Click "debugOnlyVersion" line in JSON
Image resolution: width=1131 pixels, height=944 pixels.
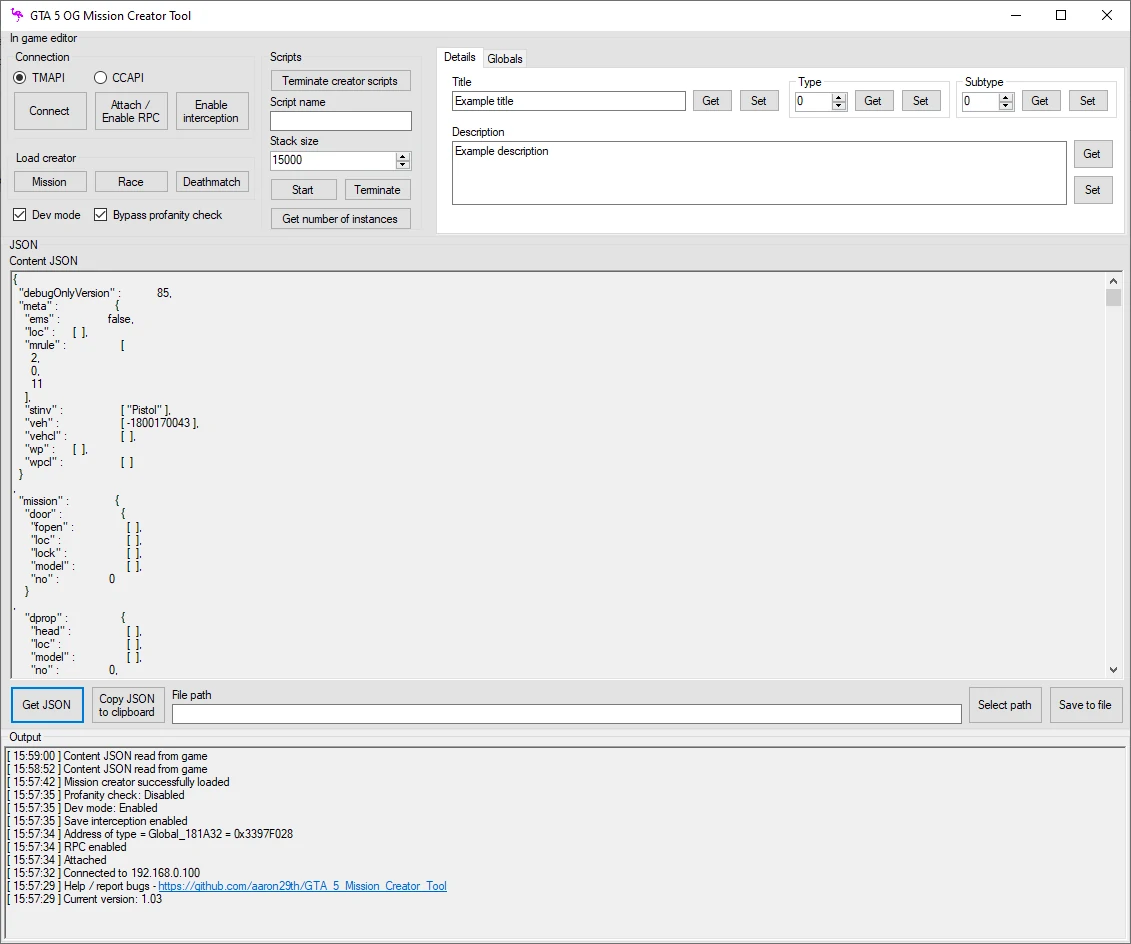94,293
